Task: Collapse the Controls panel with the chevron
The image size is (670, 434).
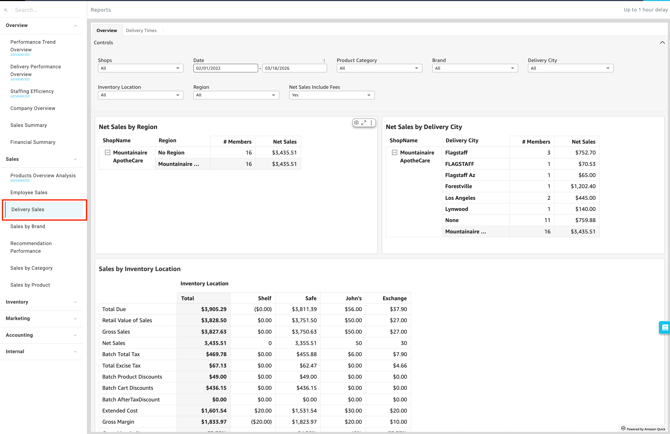Action: coord(661,43)
